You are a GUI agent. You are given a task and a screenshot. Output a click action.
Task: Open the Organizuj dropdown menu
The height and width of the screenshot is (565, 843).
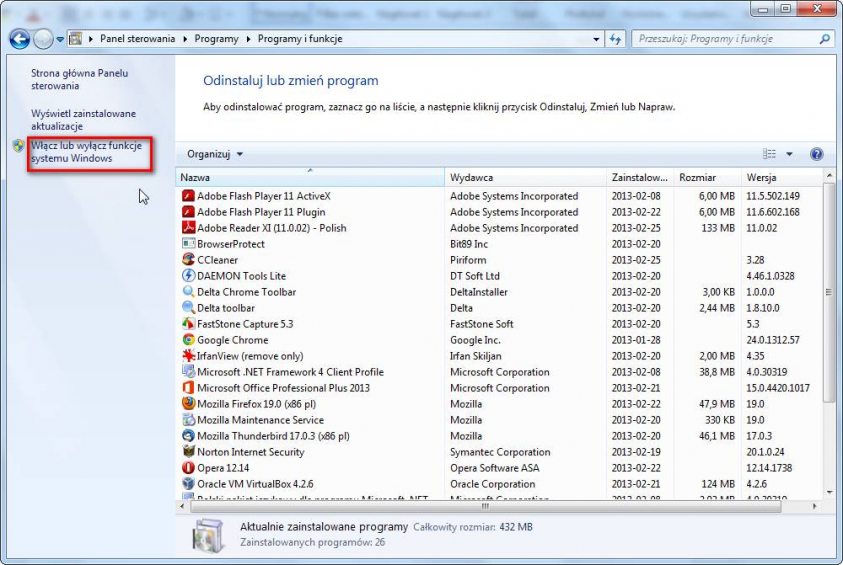pos(215,154)
